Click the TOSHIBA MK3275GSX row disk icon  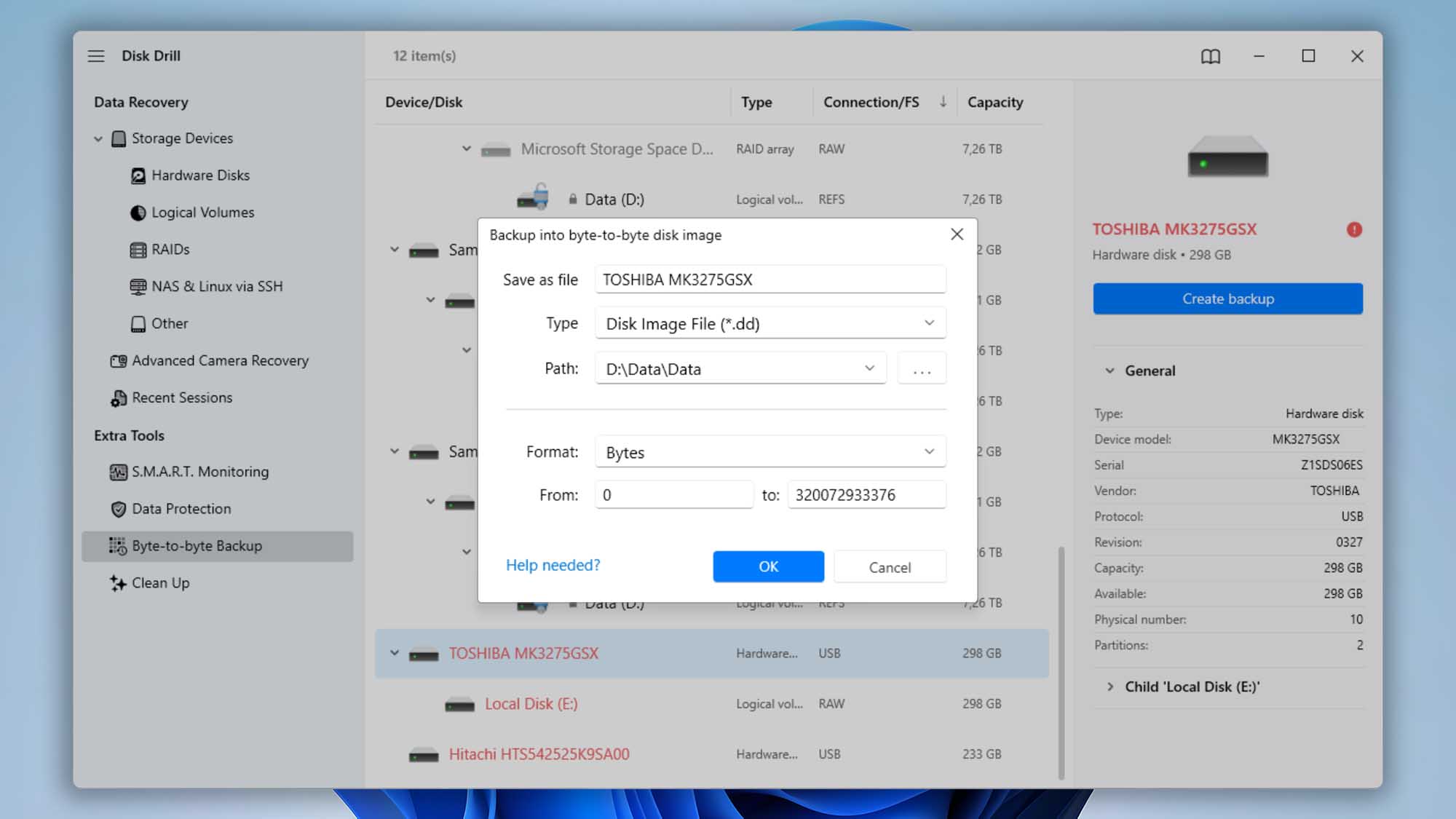point(424,654)
